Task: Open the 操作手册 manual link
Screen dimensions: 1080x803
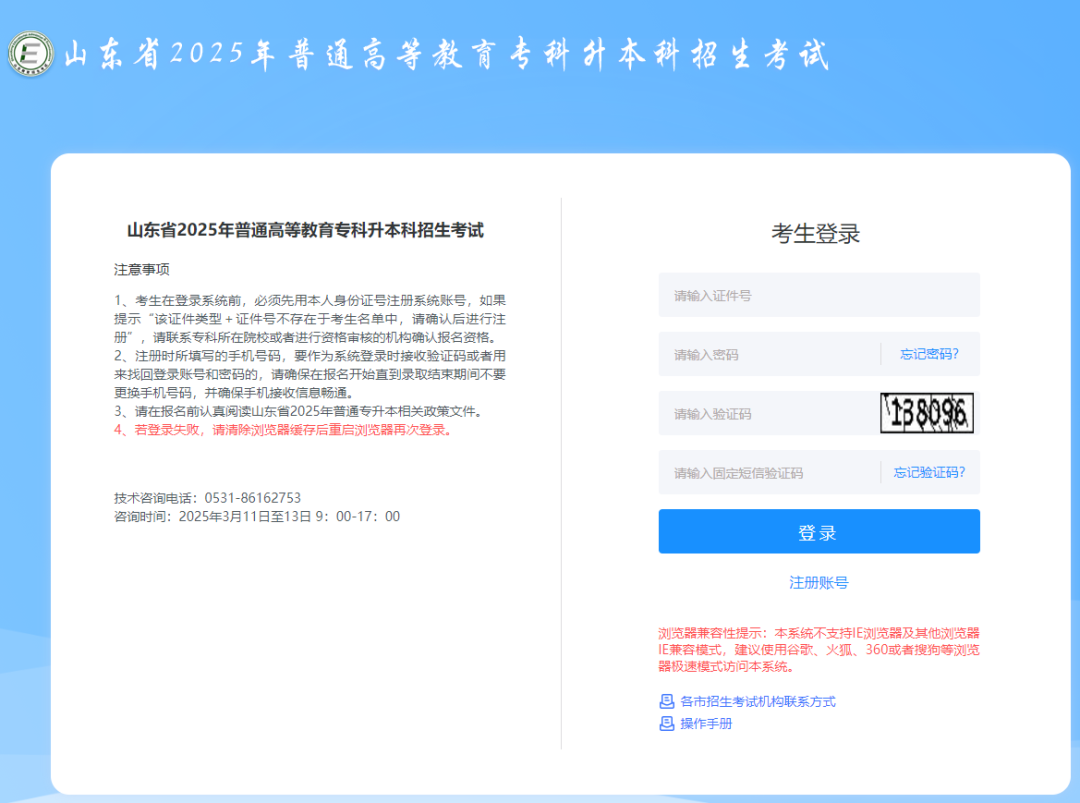Action: coord(706,723)
